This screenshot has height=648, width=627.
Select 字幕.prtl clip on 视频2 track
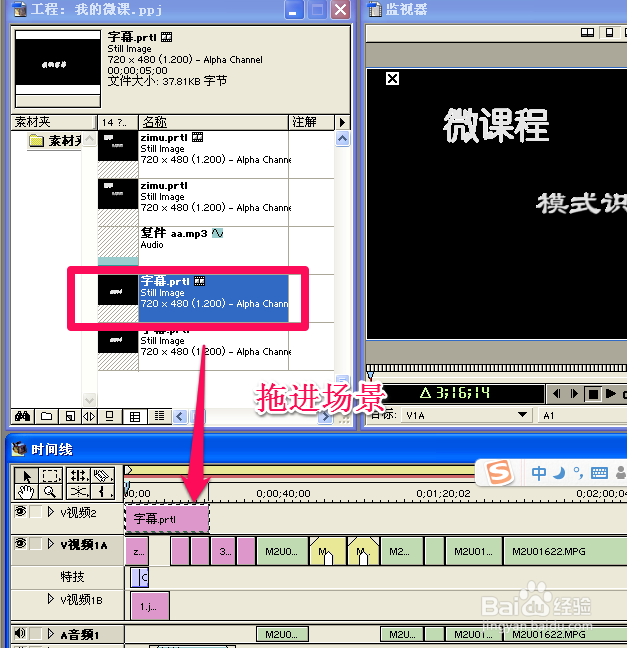(x=167, y=519)
